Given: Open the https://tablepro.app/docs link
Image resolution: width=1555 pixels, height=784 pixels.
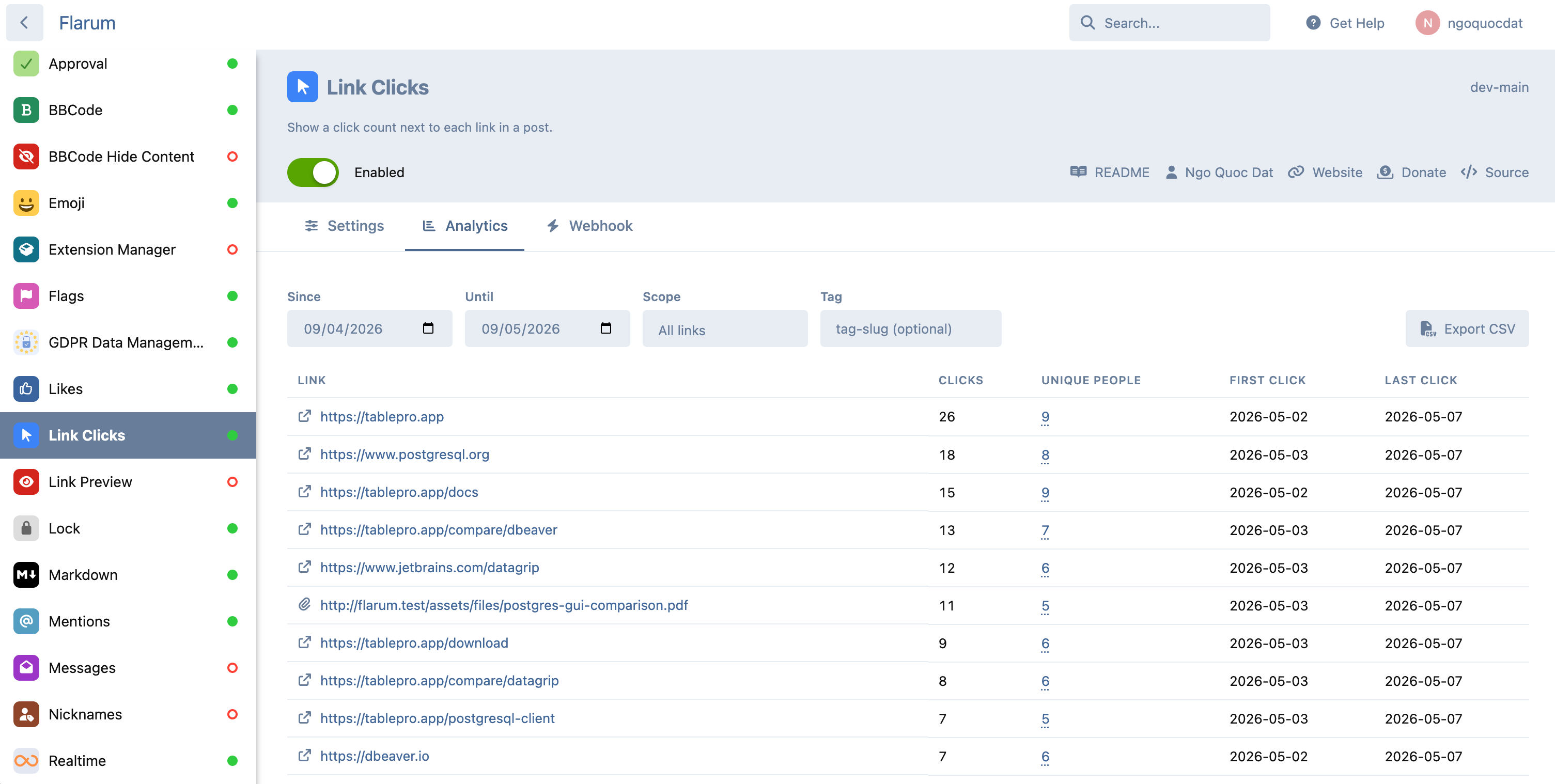Looking at the screenshot, I should [x=399, y=492].
